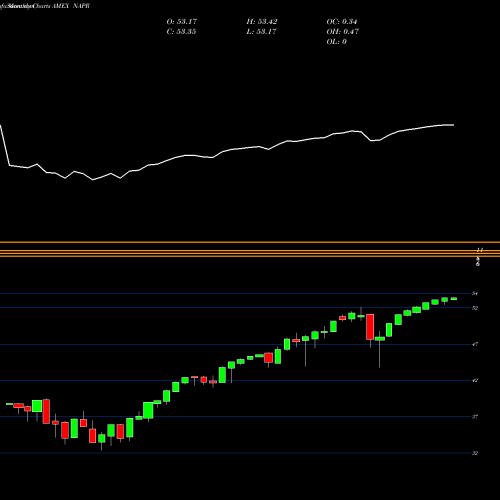Click the end point of the white line chart

point(453,125)
